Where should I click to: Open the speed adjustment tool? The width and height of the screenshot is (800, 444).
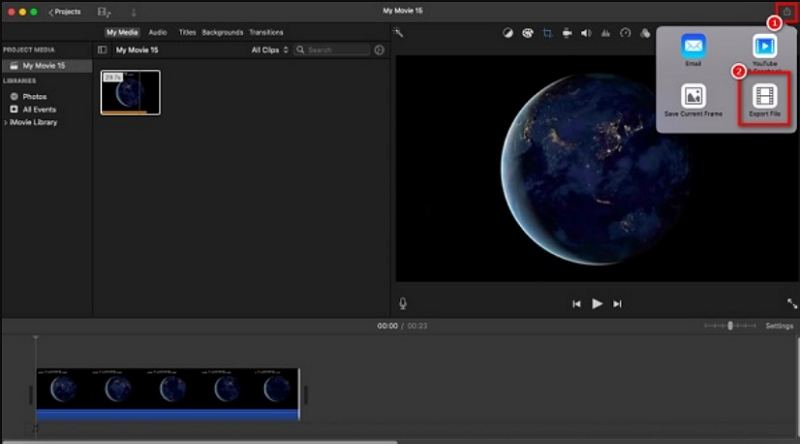tap(625, 33)
